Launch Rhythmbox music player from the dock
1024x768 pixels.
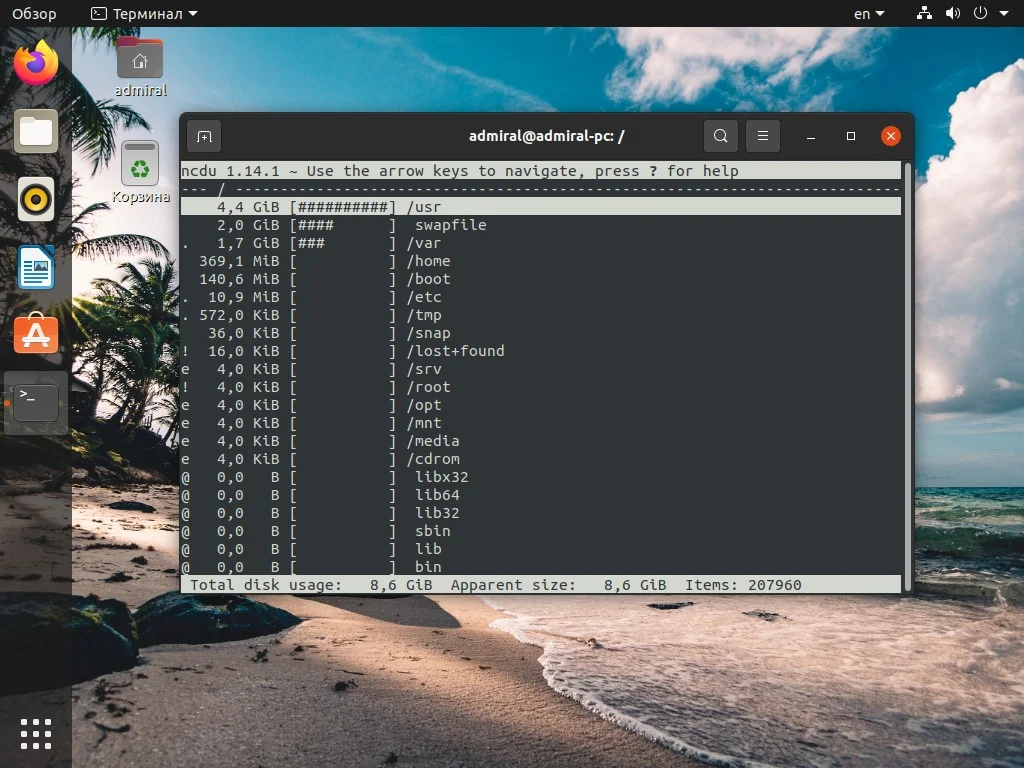(35, 199)
